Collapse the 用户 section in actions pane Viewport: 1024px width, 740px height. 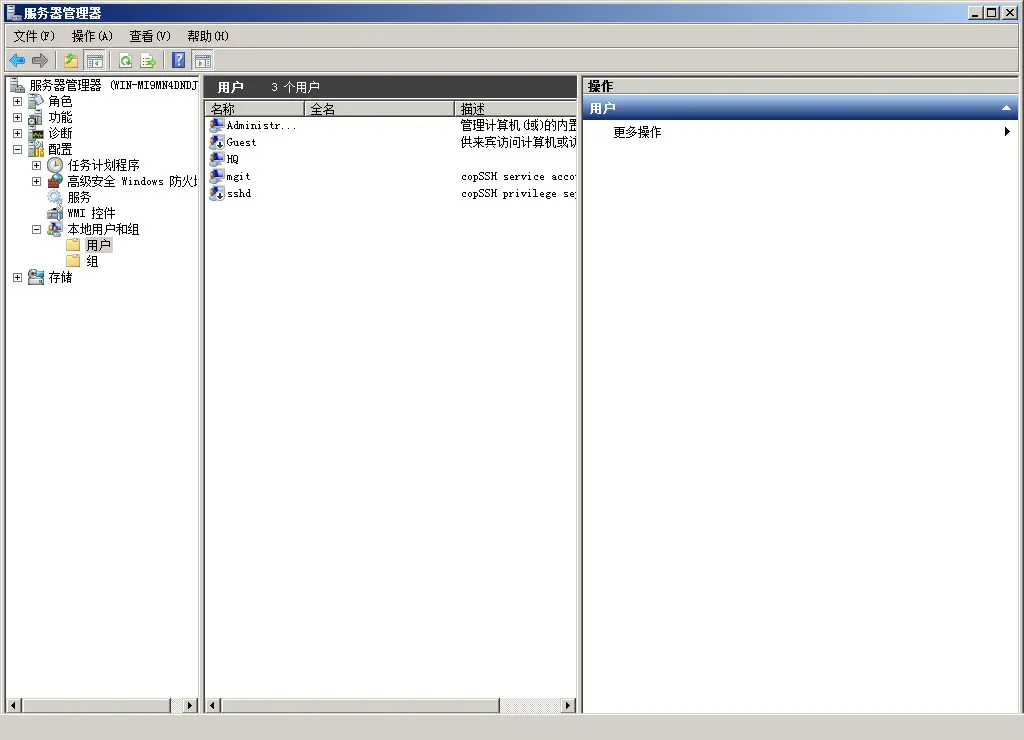1006,108
